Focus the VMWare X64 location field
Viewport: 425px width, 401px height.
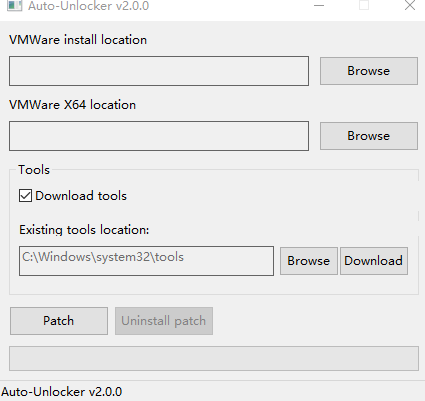pyautogui.click(x=159, y=136)
